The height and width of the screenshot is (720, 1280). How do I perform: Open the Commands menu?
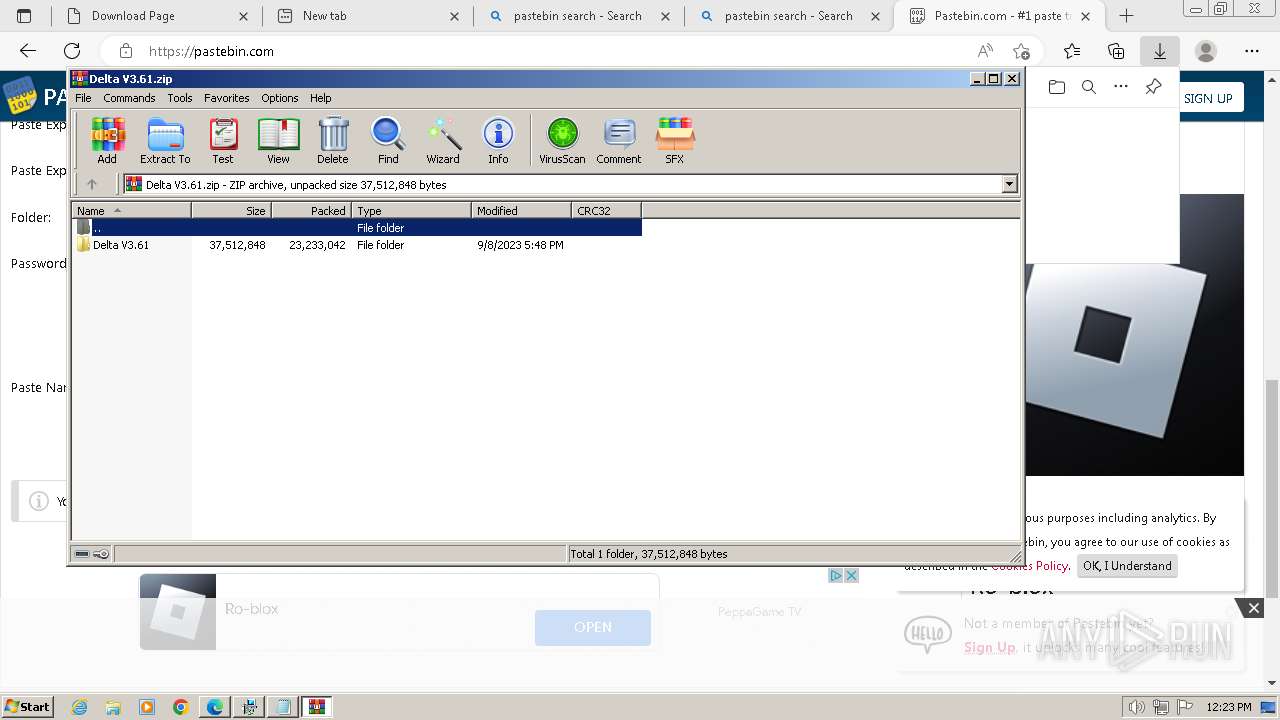[x=129, y=98]
